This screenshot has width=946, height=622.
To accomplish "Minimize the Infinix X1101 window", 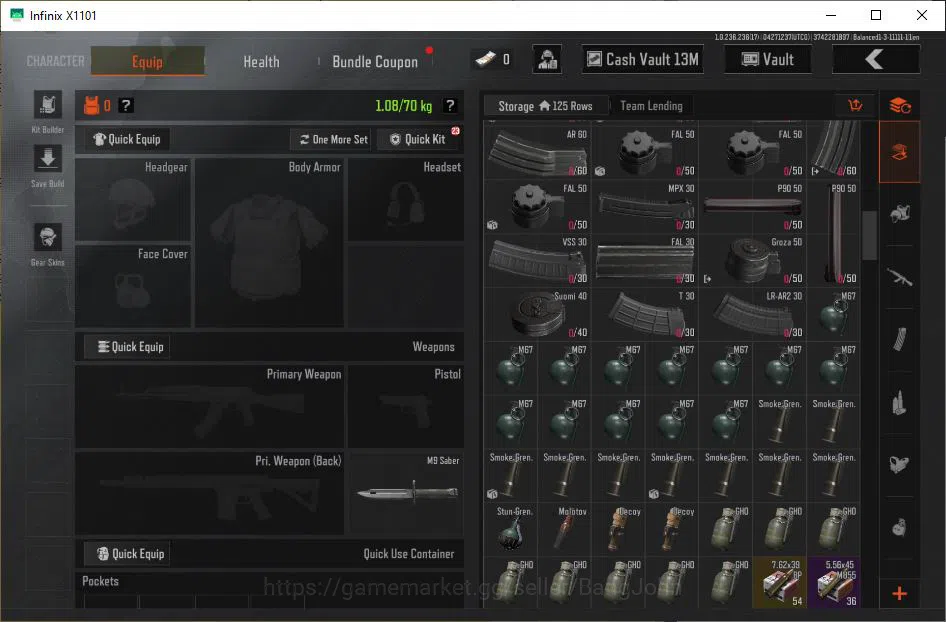I will [x=831, y=15].
